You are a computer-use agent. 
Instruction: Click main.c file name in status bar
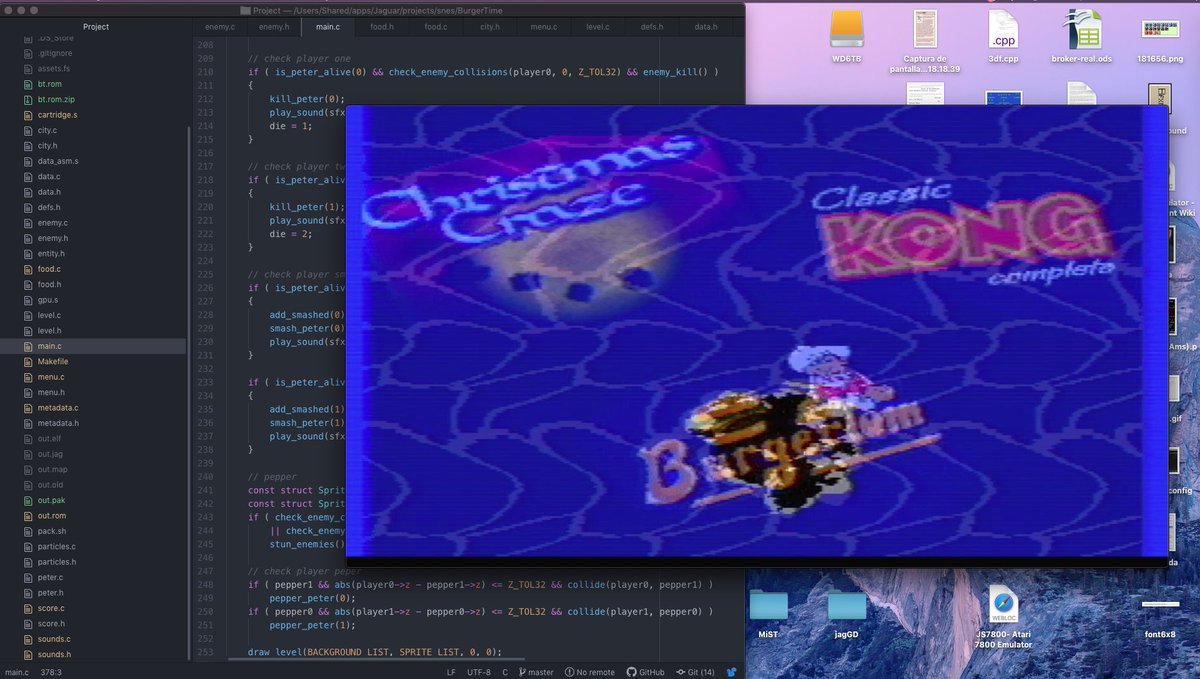(17, 672)
